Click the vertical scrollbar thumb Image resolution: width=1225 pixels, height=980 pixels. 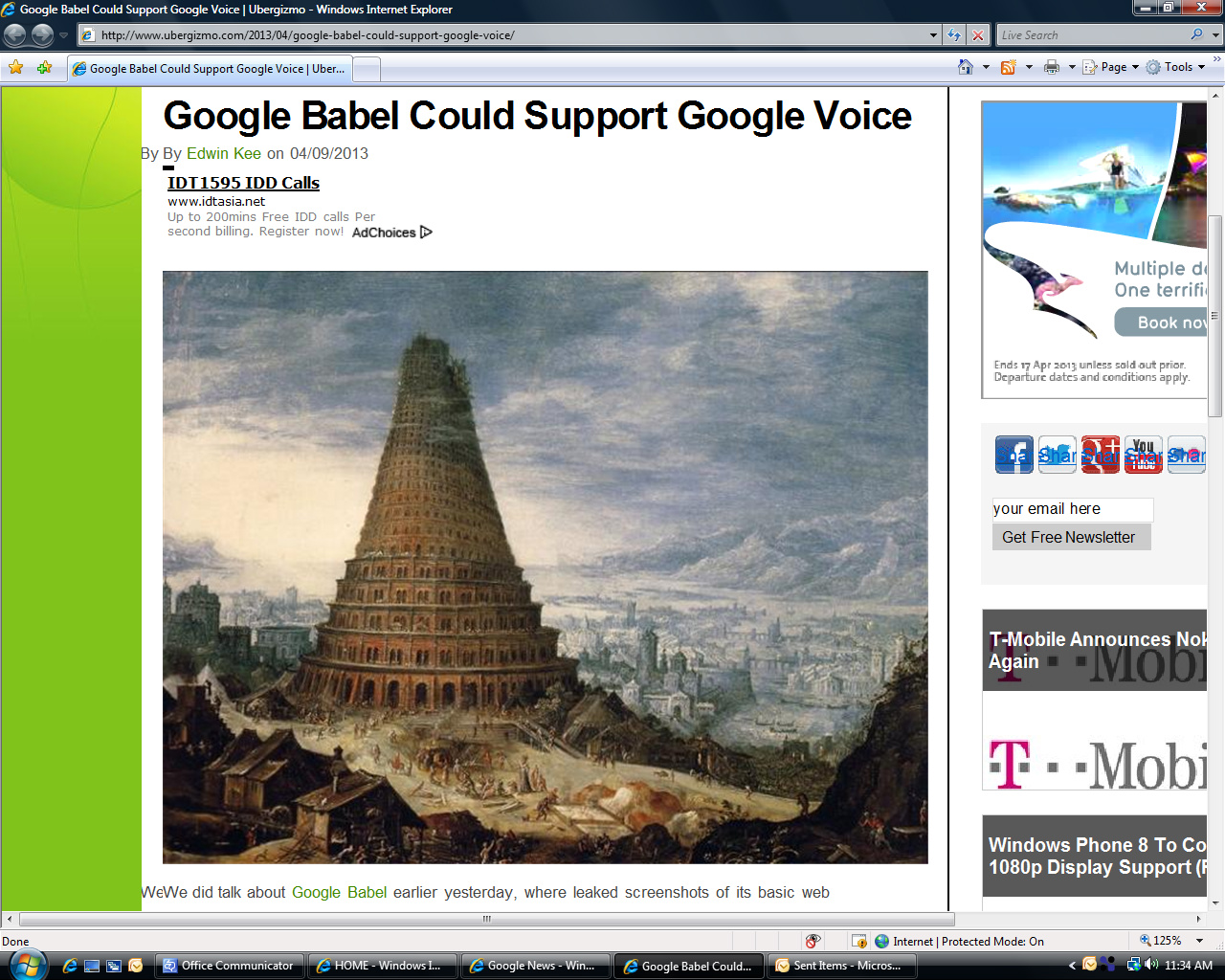pos(1215,316)
